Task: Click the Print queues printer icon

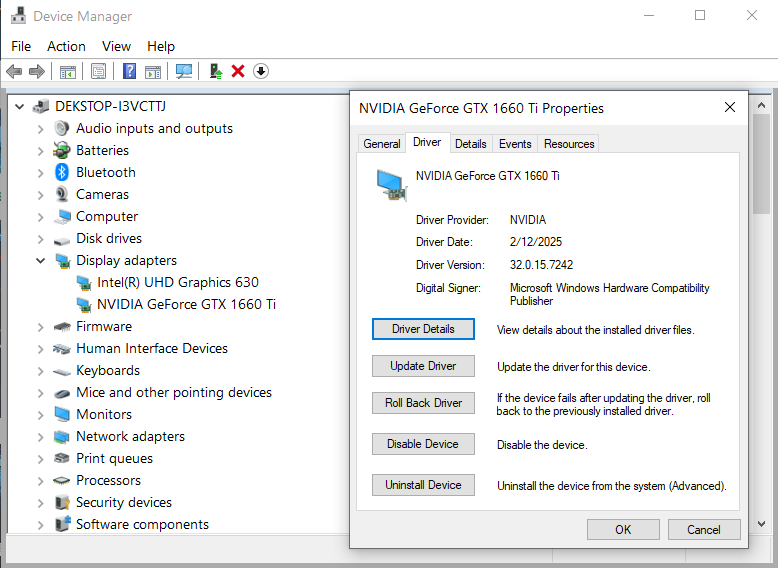Action: point(62,458)
